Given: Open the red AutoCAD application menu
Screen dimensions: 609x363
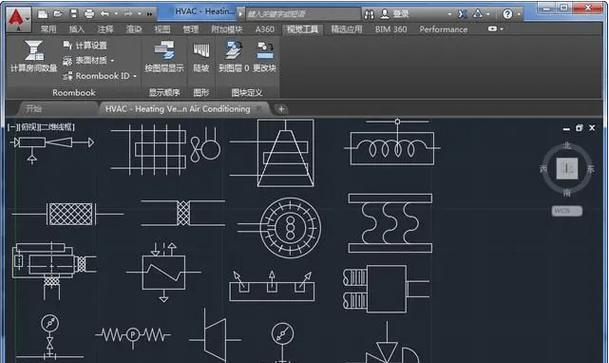Looking at the screenshot, I should 17,18.
